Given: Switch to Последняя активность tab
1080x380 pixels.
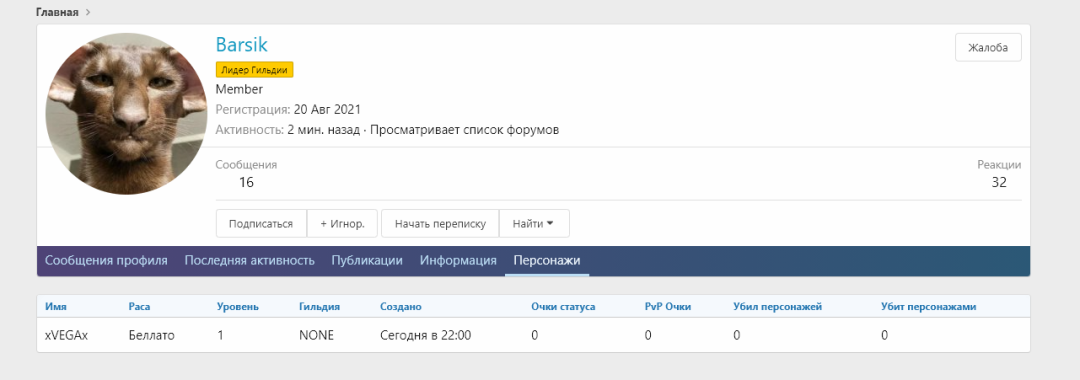Looking at the screenshot, I should tap(249, 261).
